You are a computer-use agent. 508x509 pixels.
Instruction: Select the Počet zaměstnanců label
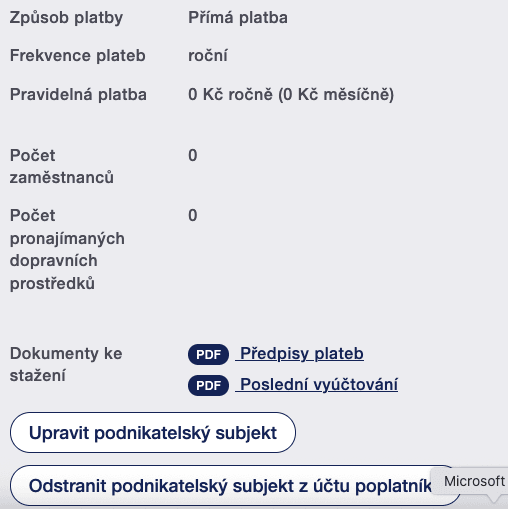point(62,166)
